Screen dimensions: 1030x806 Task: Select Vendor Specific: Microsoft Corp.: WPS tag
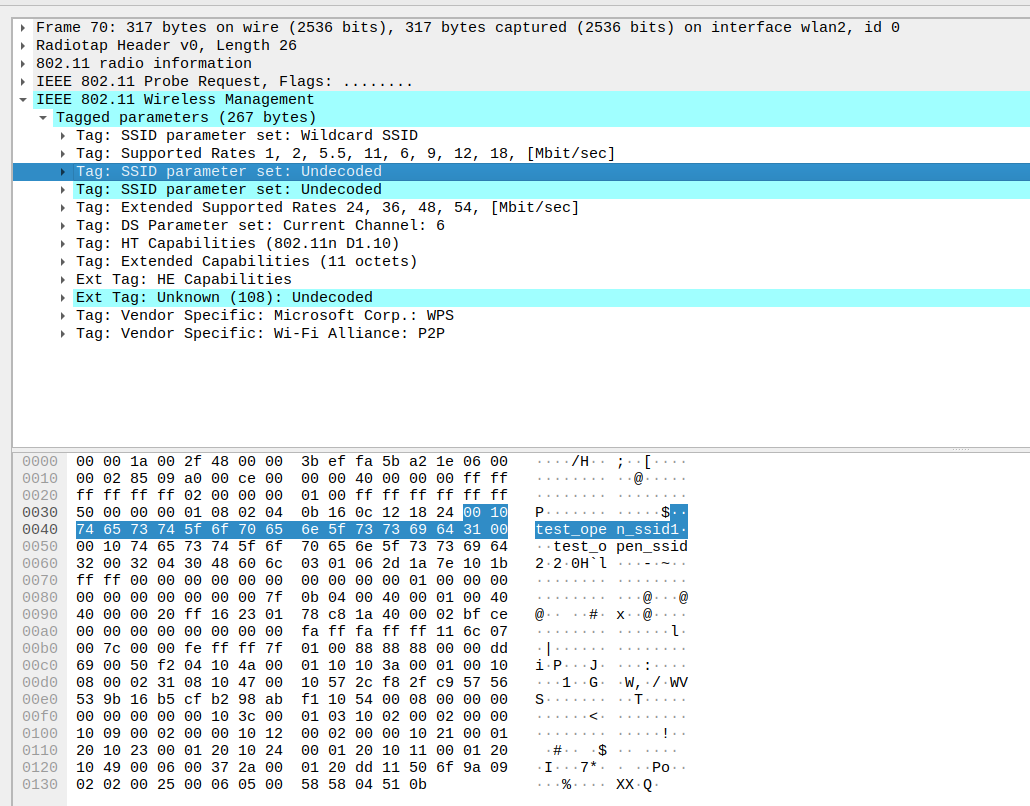coord(264,316)
